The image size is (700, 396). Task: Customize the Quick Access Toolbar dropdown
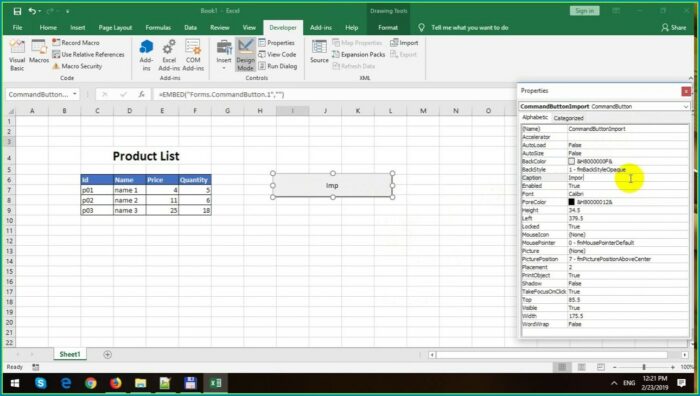pos(67,11)
